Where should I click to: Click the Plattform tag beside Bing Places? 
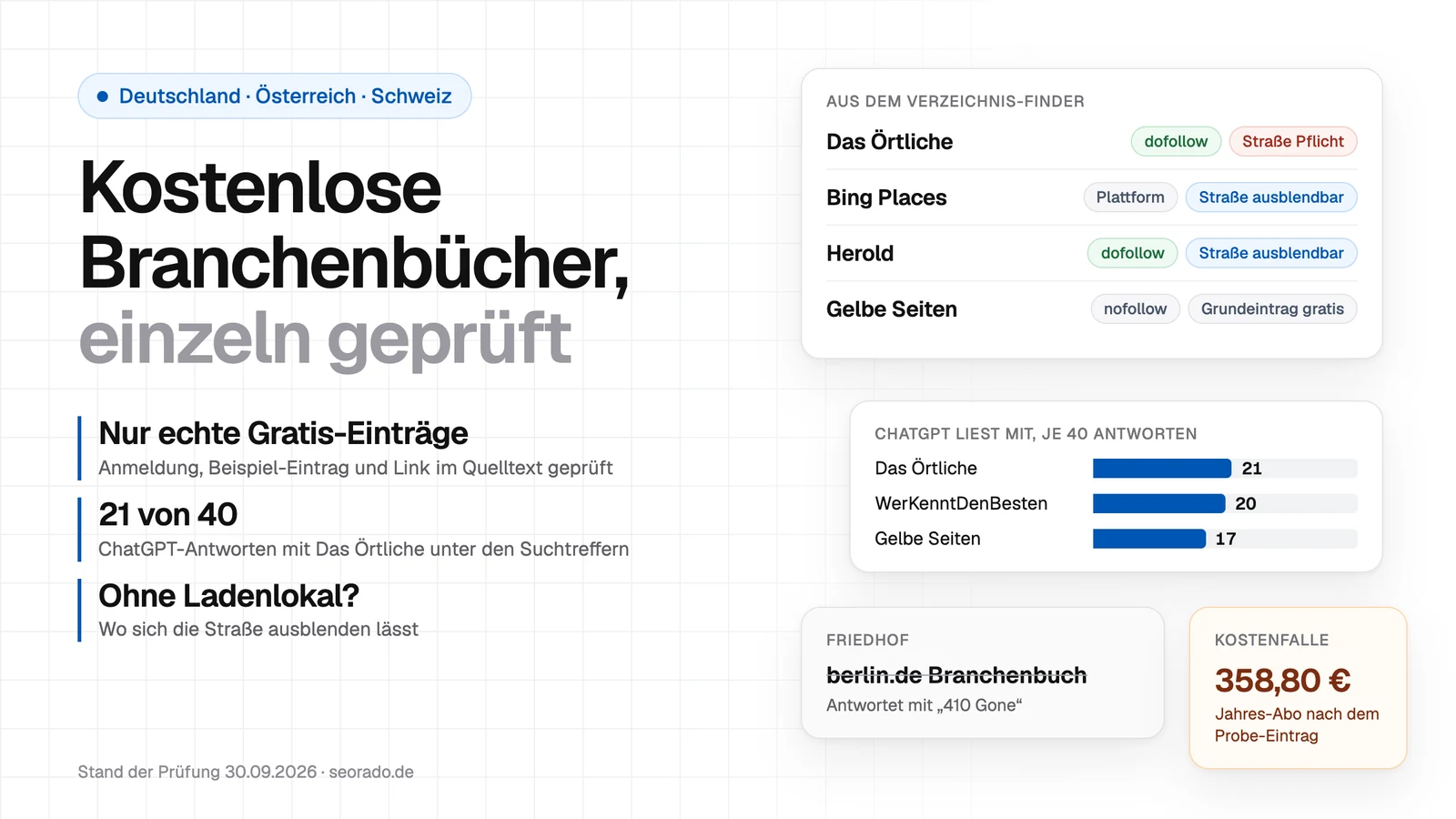[1130, 197]
